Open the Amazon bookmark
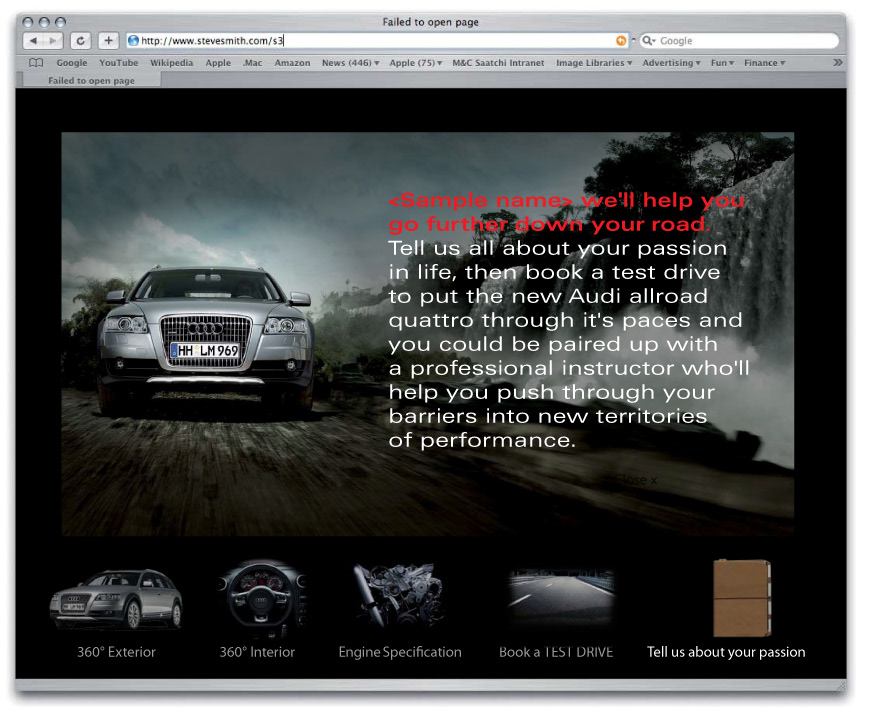Viewport: 869px width, 708px height. [292, 63]
